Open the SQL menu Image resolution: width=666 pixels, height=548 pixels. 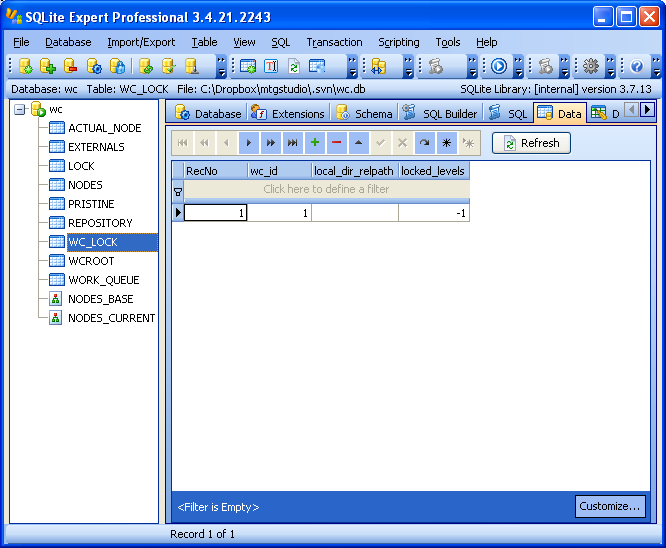tap(281, 42)
